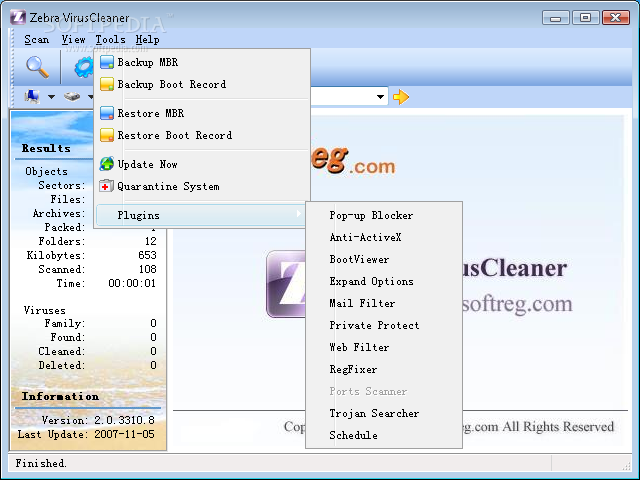Expand the Plugins submenu arrow
Viewport: 640px width, 480px height.
tap(298, 213)
